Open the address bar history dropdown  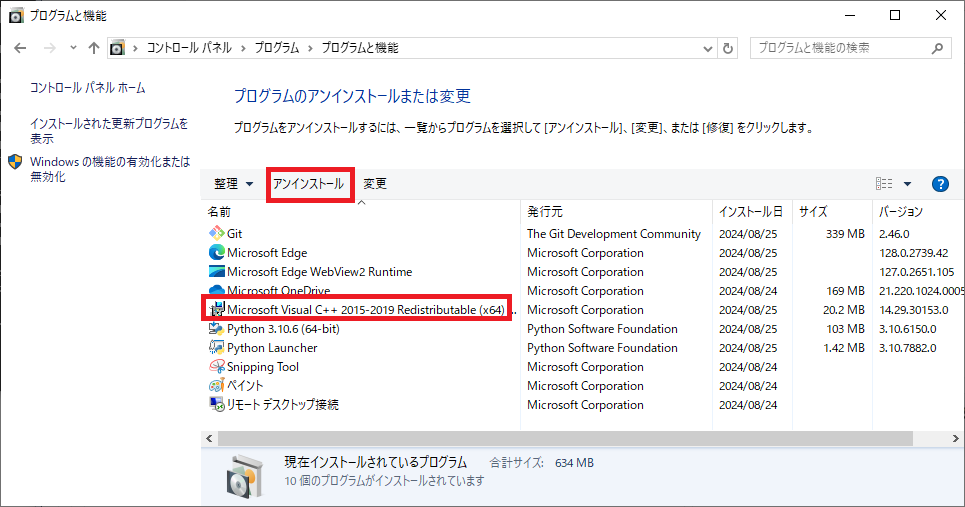click(707, 48)
